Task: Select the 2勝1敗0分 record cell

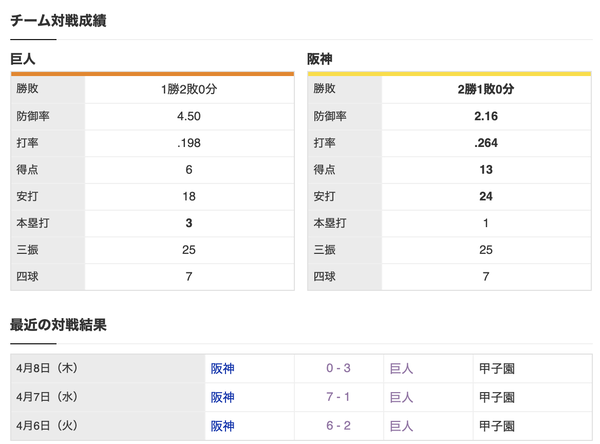Action: 486,89
